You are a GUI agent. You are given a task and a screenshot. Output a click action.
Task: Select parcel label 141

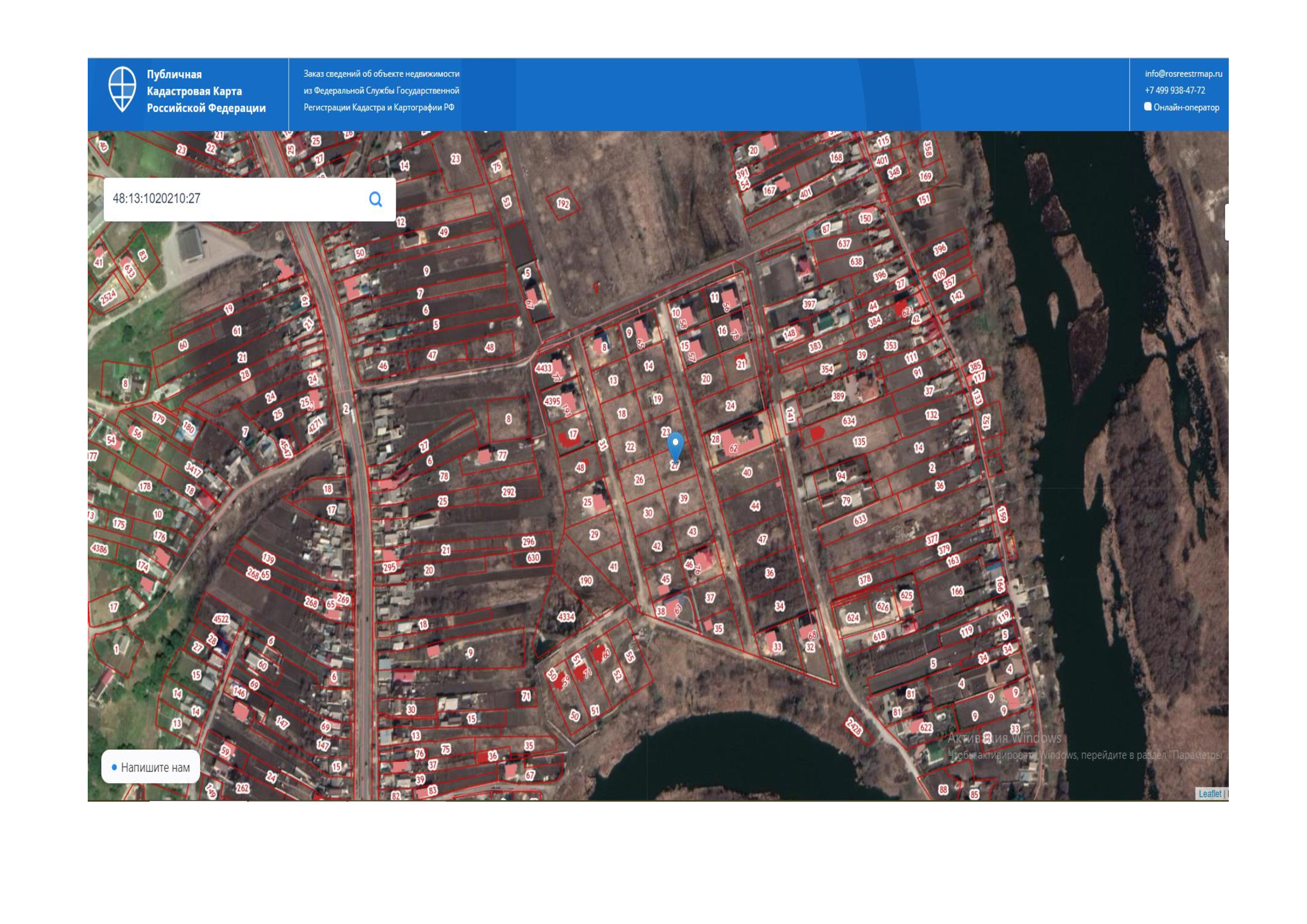click(x=790, y=414)
